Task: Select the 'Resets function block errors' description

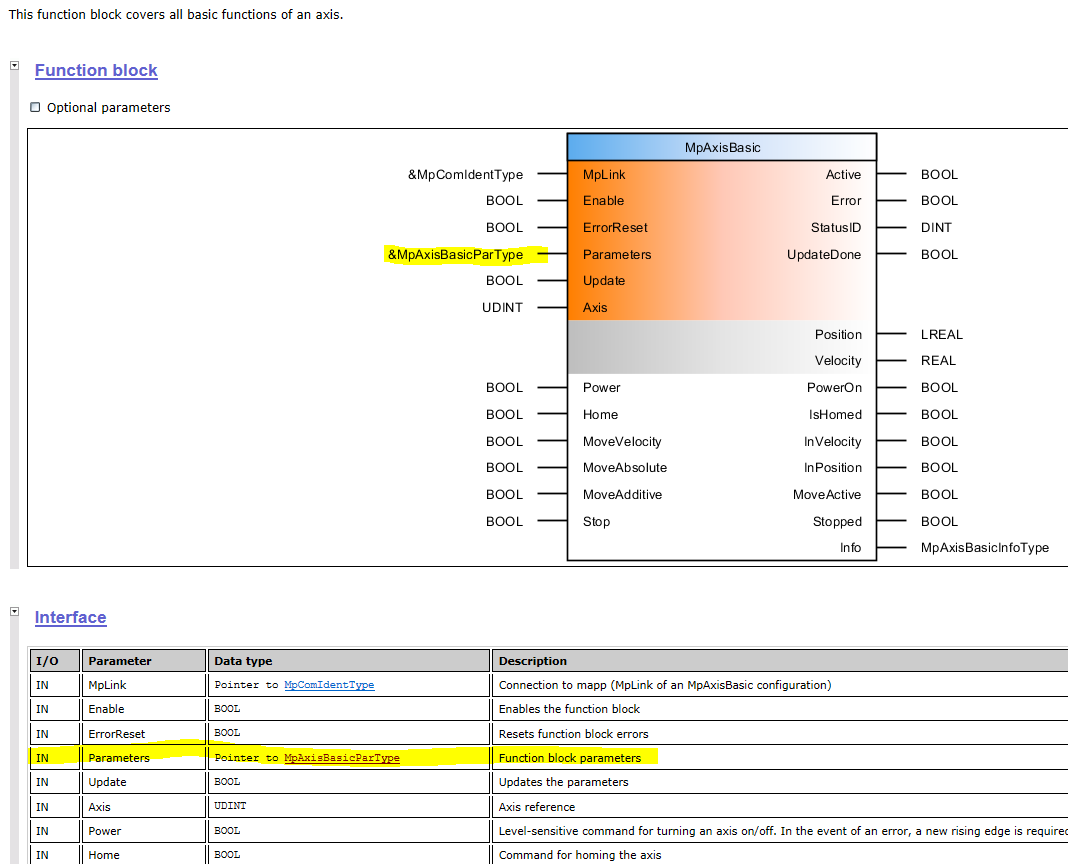Action: pos(574,734)
